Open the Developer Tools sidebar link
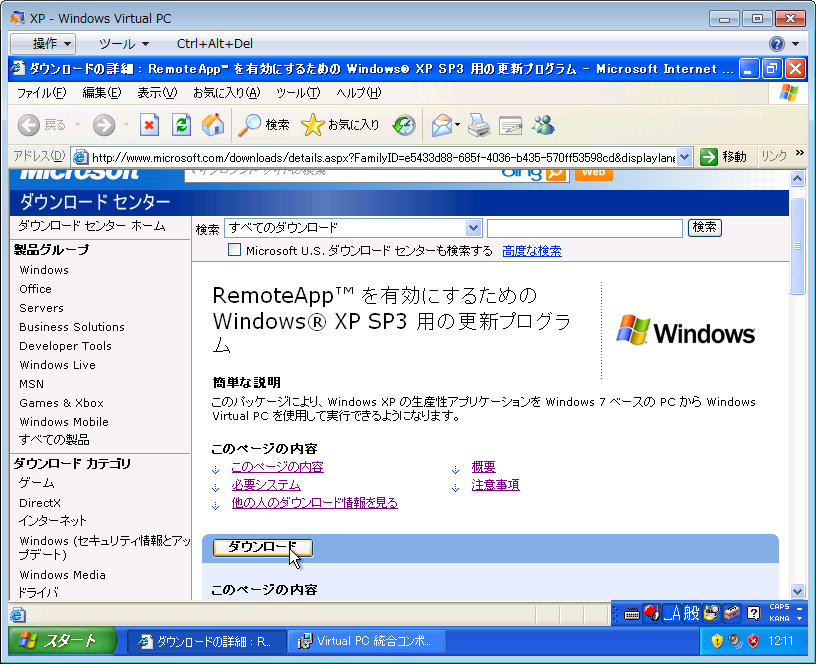The height and width of the screenshot is (664, 816). tap(66, 346)
